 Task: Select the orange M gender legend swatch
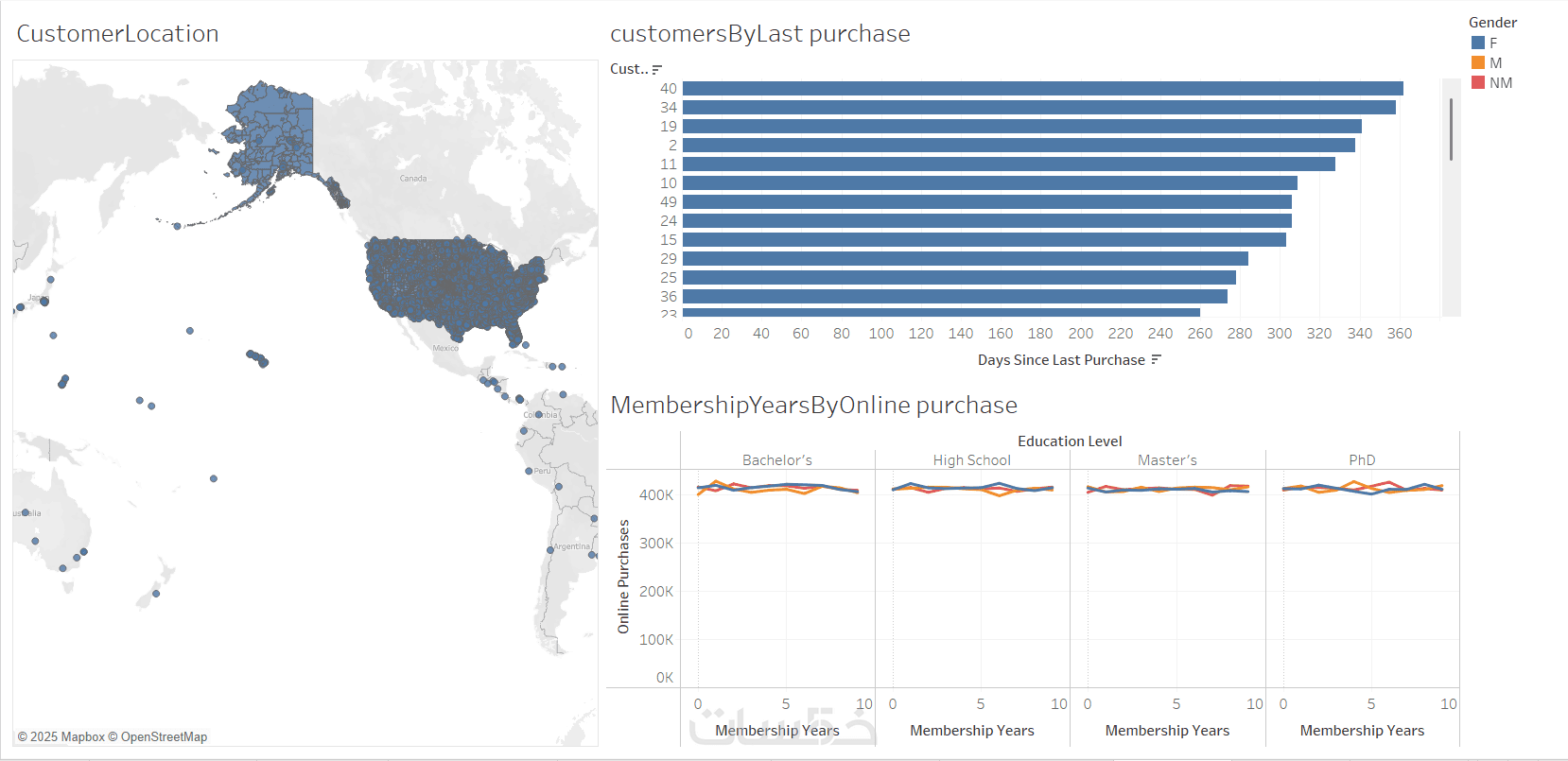click(x=1478, y=62)
